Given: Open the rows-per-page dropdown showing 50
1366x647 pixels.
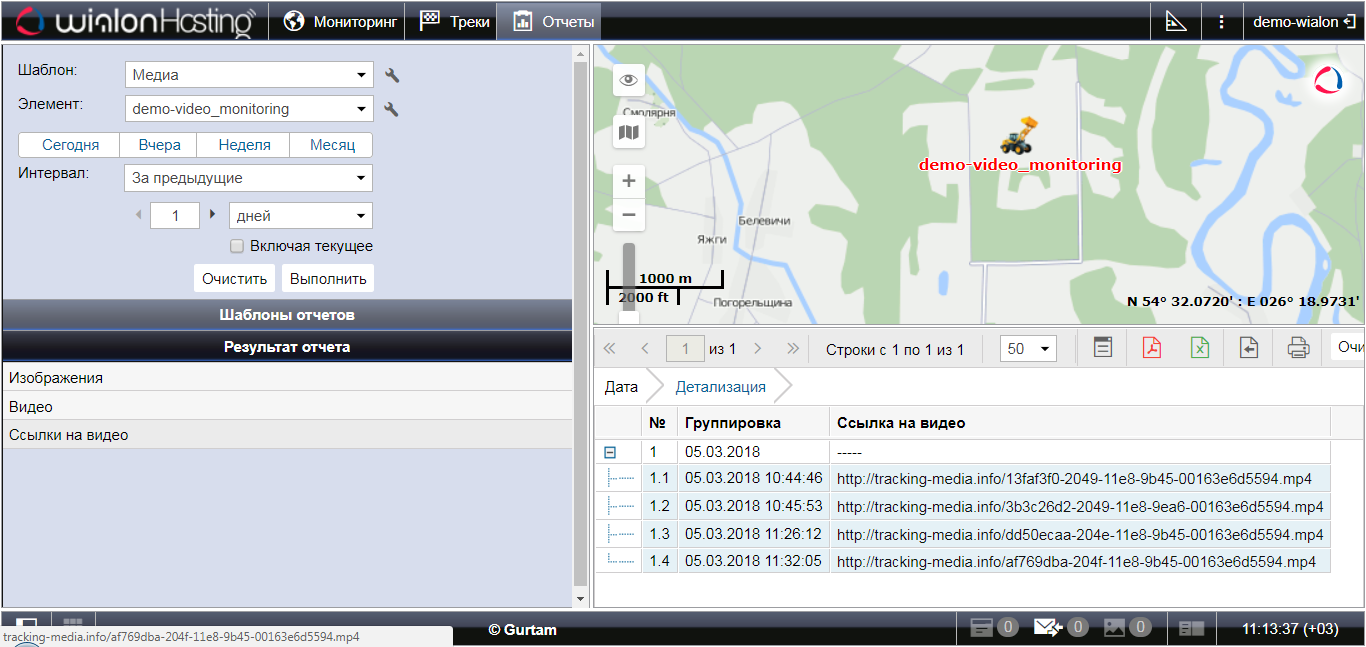Looking at the screenshot, I should coord(1030,349).
